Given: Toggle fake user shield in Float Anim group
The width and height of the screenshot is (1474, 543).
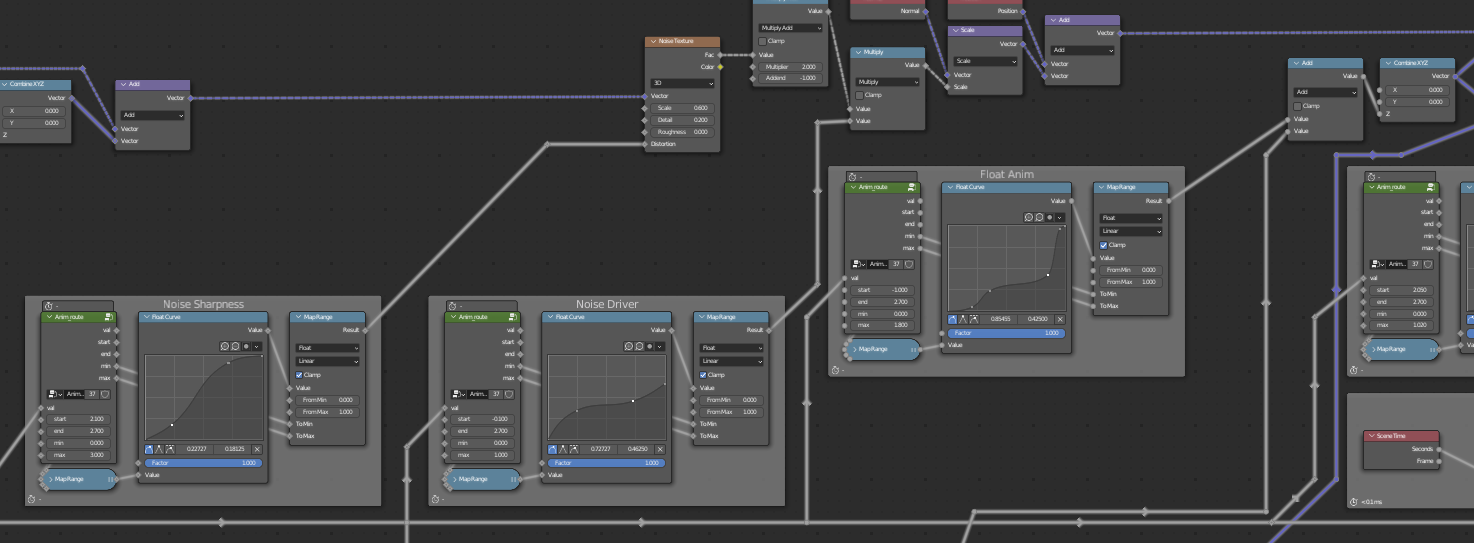Looking at the screenshot, I should pyautogui.click(x=909, y=264).
